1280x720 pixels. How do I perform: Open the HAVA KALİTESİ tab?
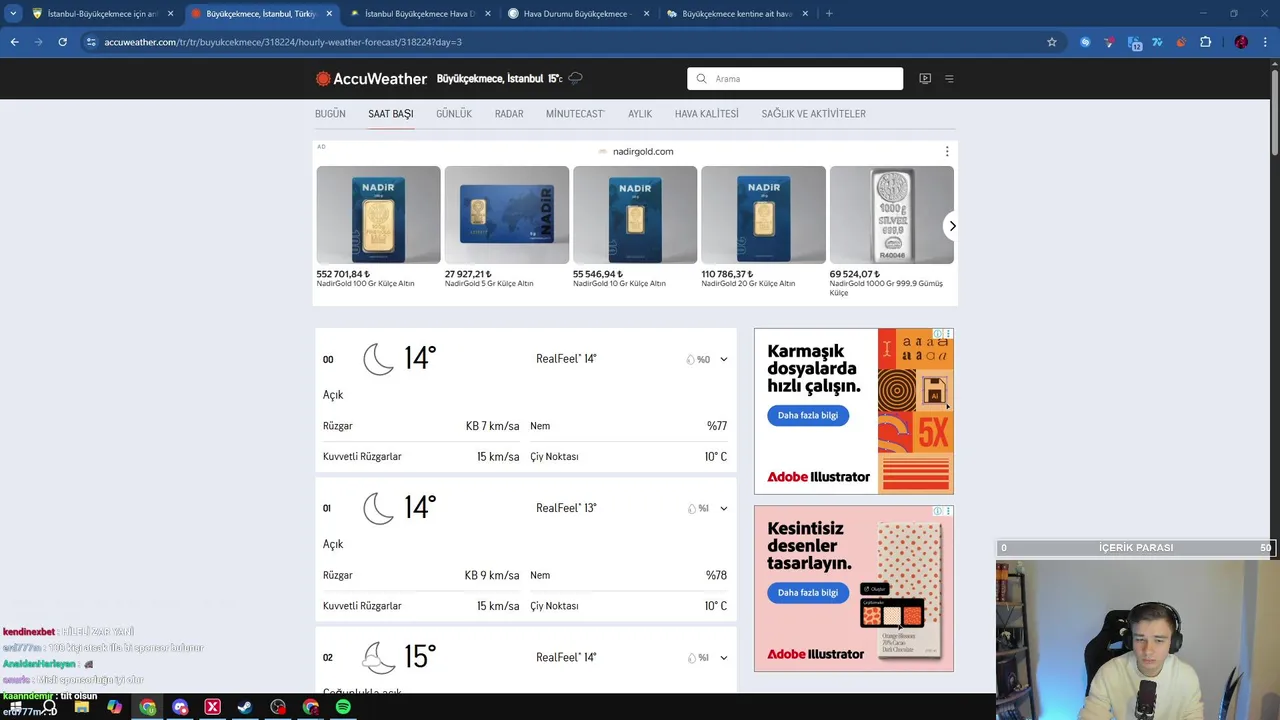707,114
